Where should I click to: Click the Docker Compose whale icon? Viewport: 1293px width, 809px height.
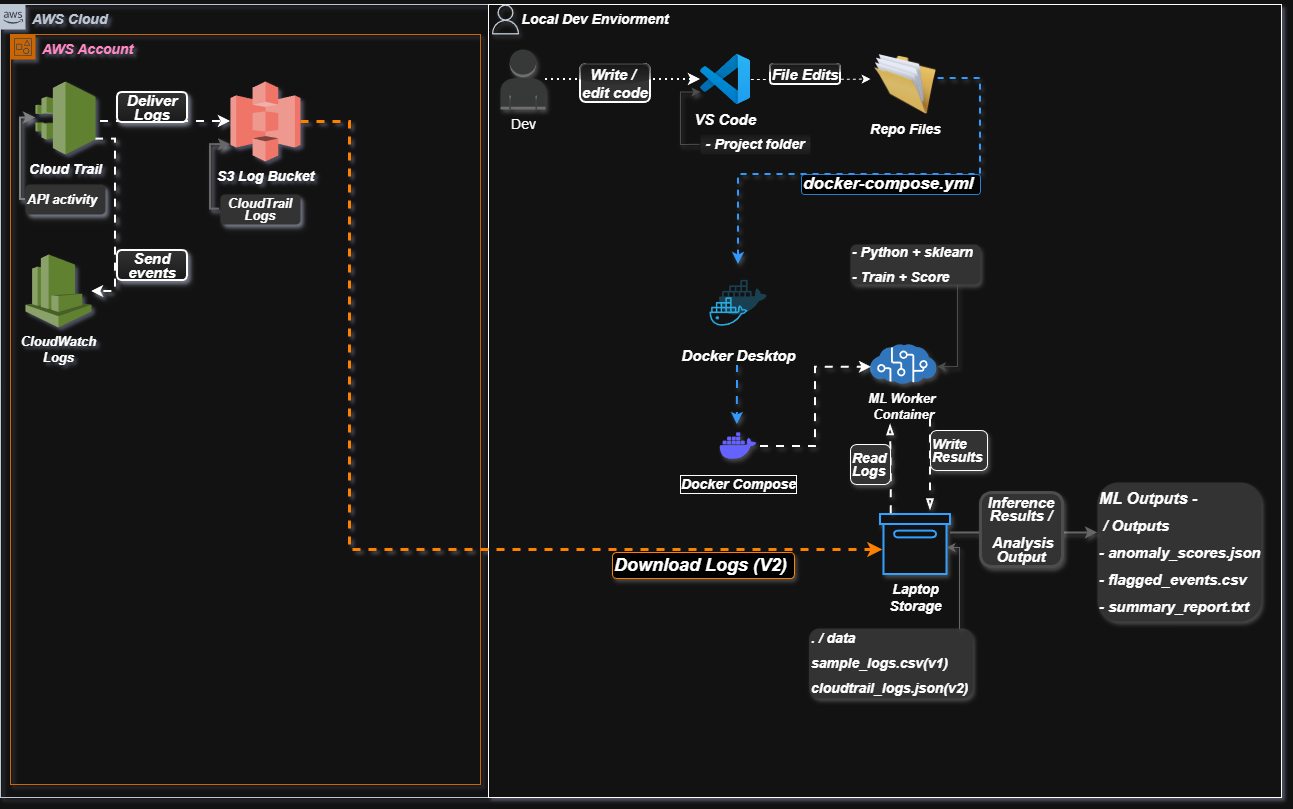click(737, 447)
